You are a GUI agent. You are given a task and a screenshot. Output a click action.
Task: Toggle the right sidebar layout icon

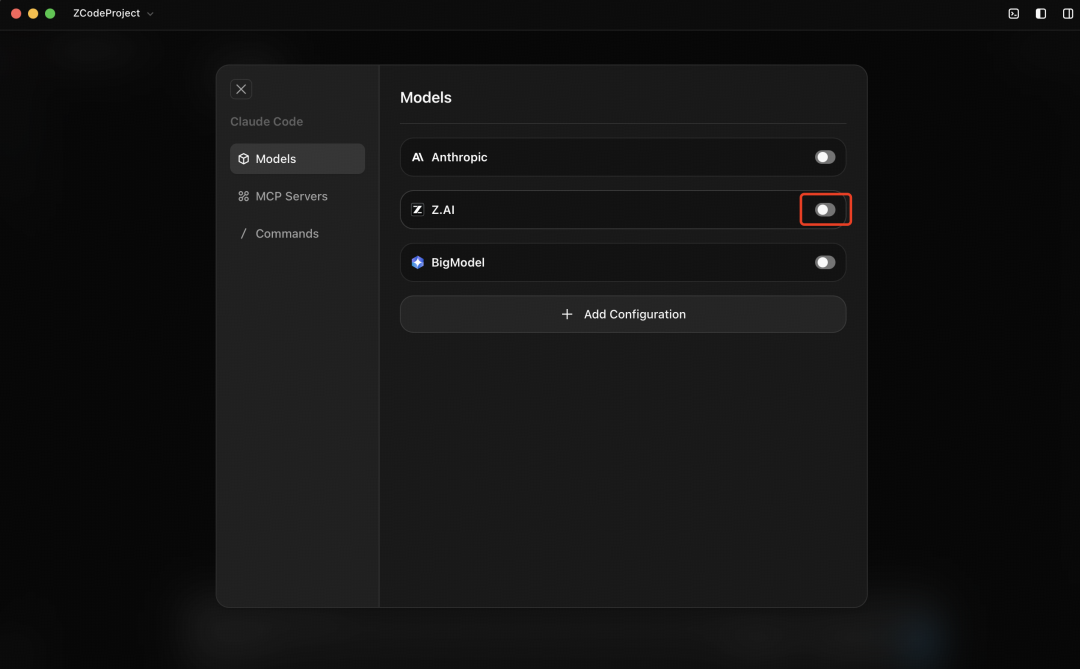(x=1068, y=13)
